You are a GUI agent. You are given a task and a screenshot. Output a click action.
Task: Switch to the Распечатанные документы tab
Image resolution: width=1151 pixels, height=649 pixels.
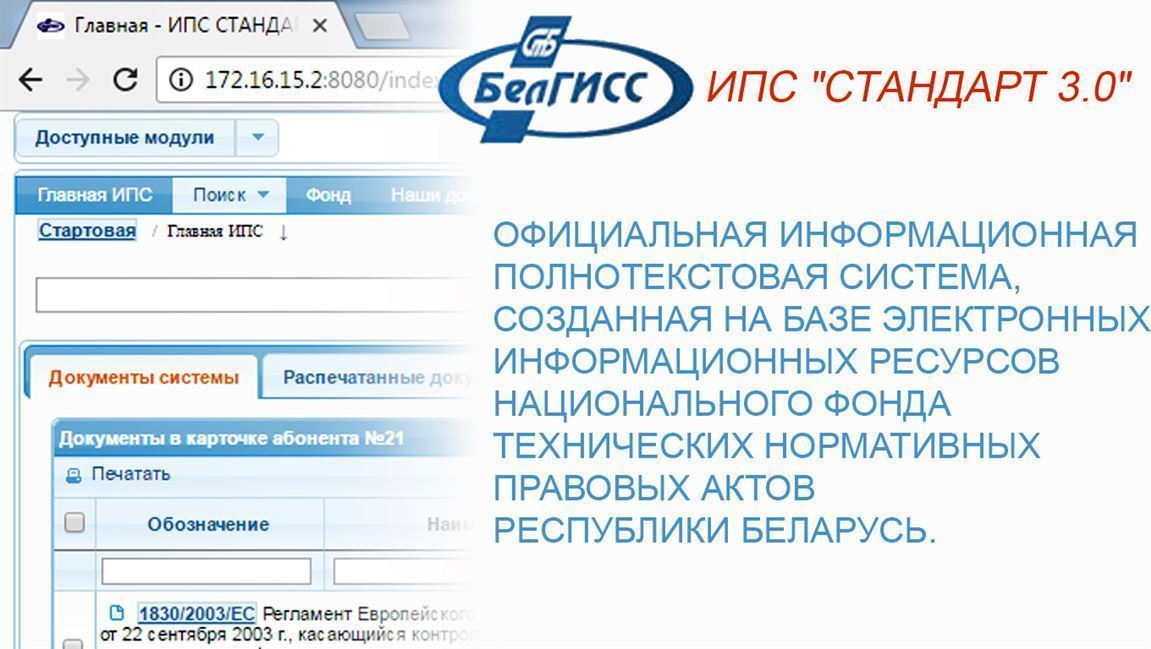point(375,377)
